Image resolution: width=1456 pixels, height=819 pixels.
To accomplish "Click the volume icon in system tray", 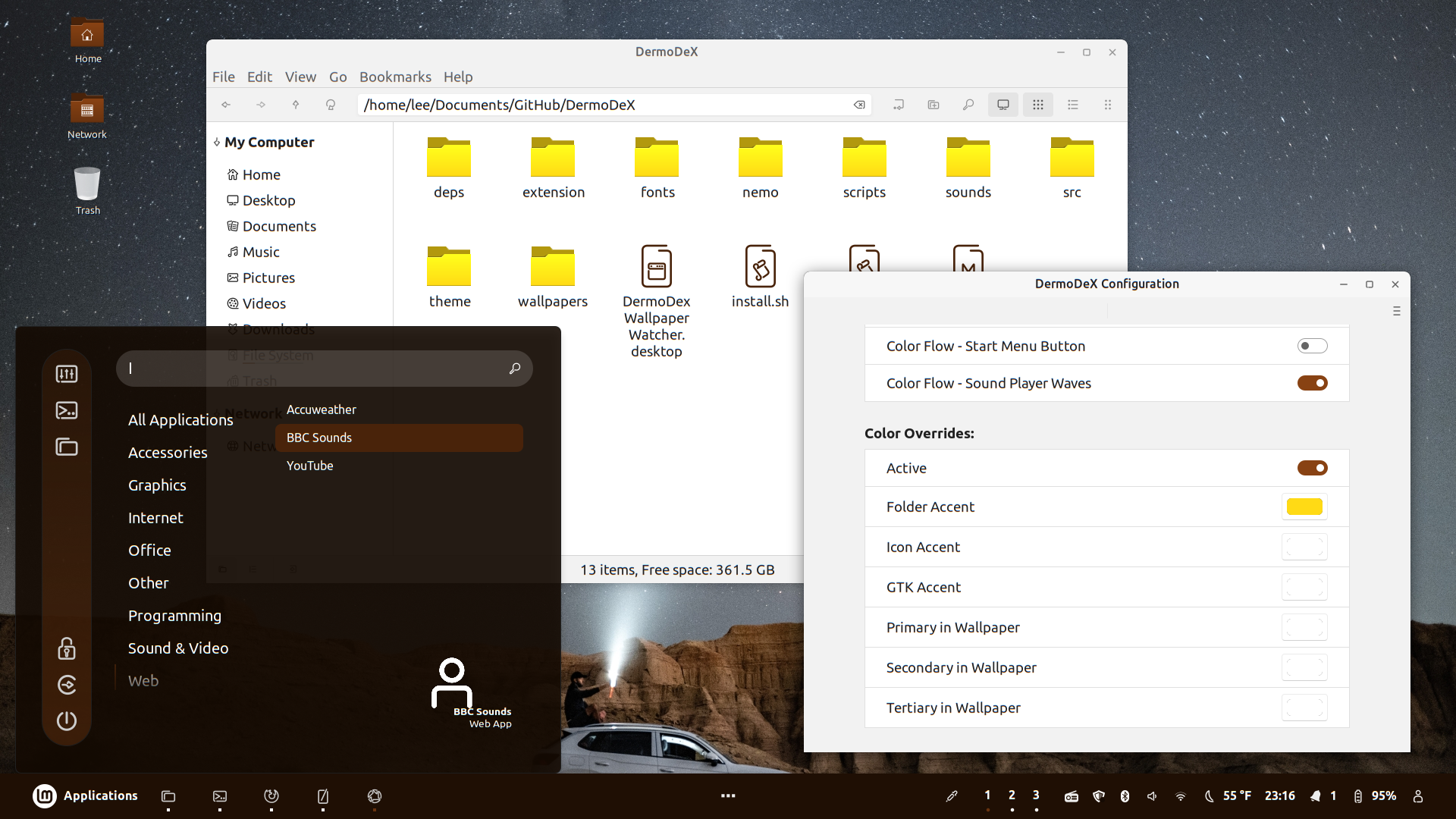I will pyautogui.click(x=1152, y=796).
